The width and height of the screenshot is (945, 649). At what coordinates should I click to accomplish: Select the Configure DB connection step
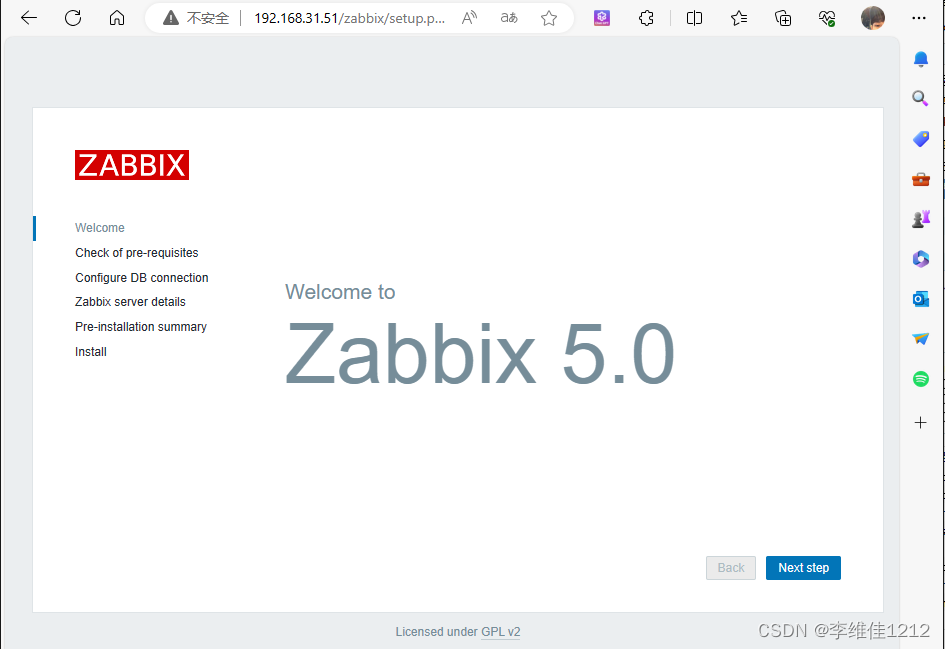(x=141, y=277)
